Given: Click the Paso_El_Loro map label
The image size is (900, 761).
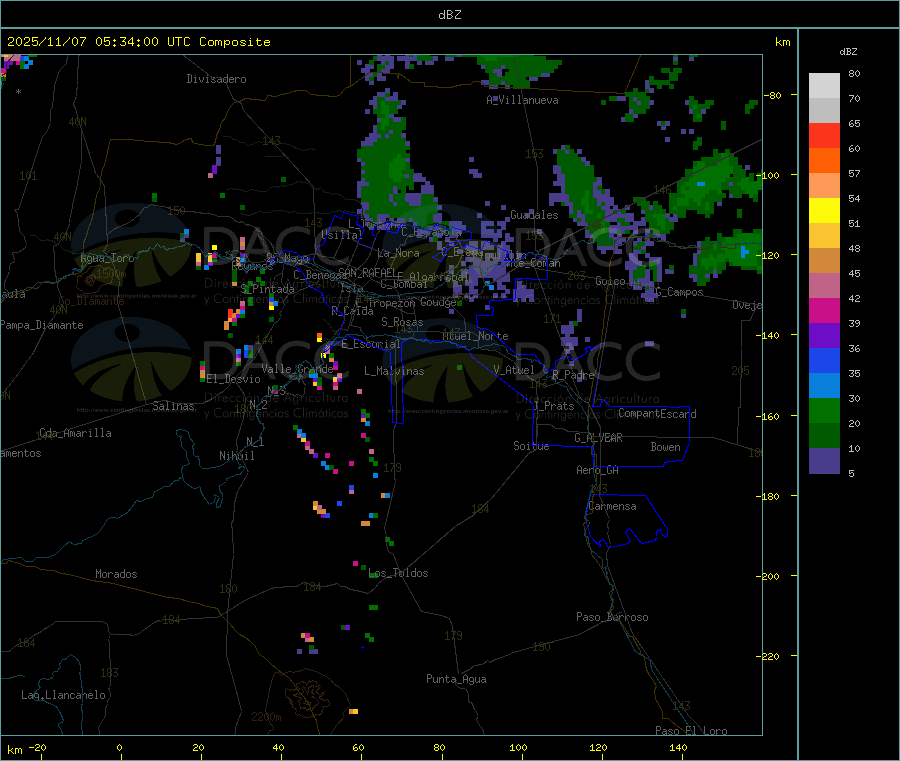Looking at the screenshot, I should (691, 731).
